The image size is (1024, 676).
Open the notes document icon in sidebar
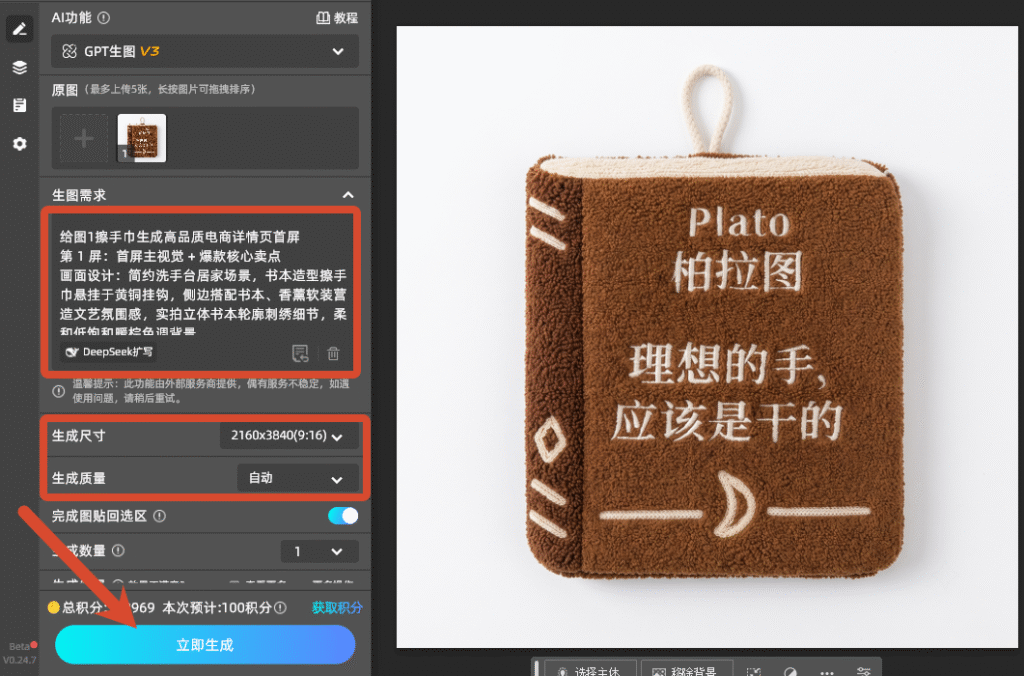[x=20, y=105]
